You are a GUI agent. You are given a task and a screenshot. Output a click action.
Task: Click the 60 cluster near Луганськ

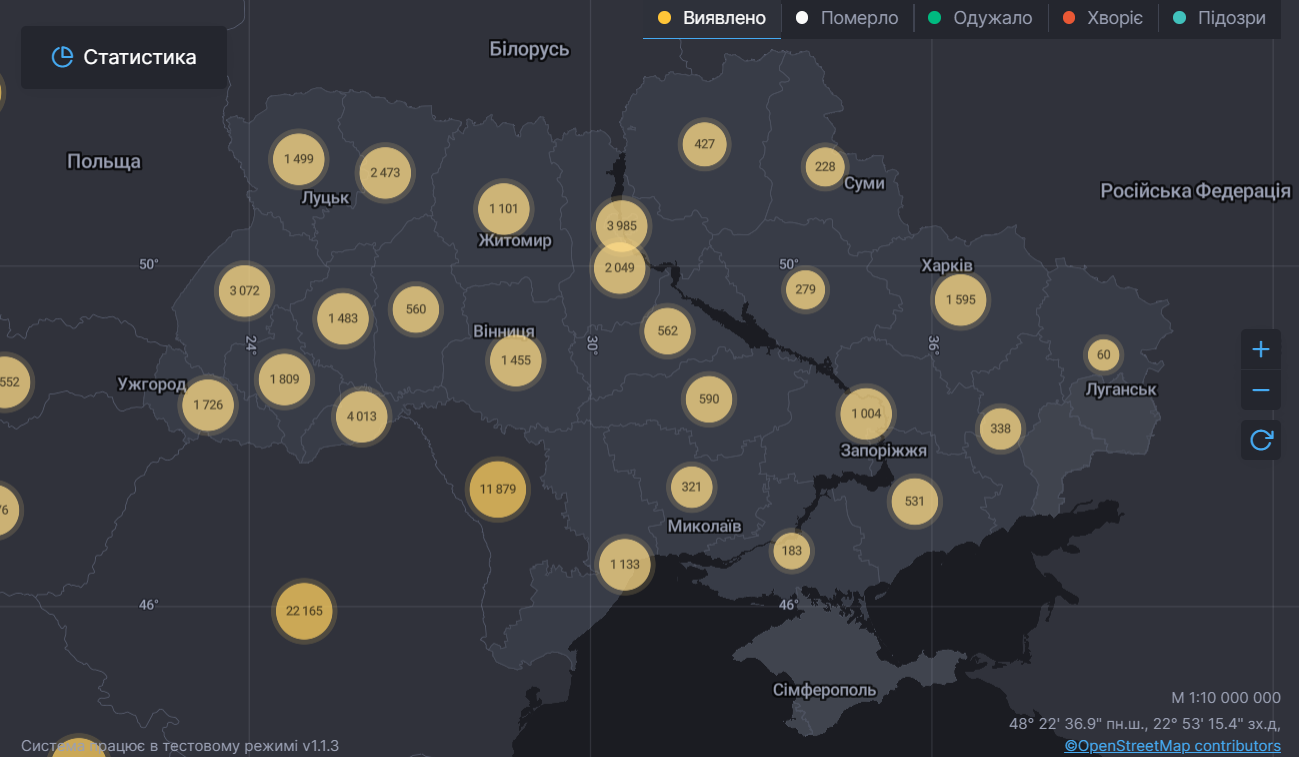[1104, 354]
